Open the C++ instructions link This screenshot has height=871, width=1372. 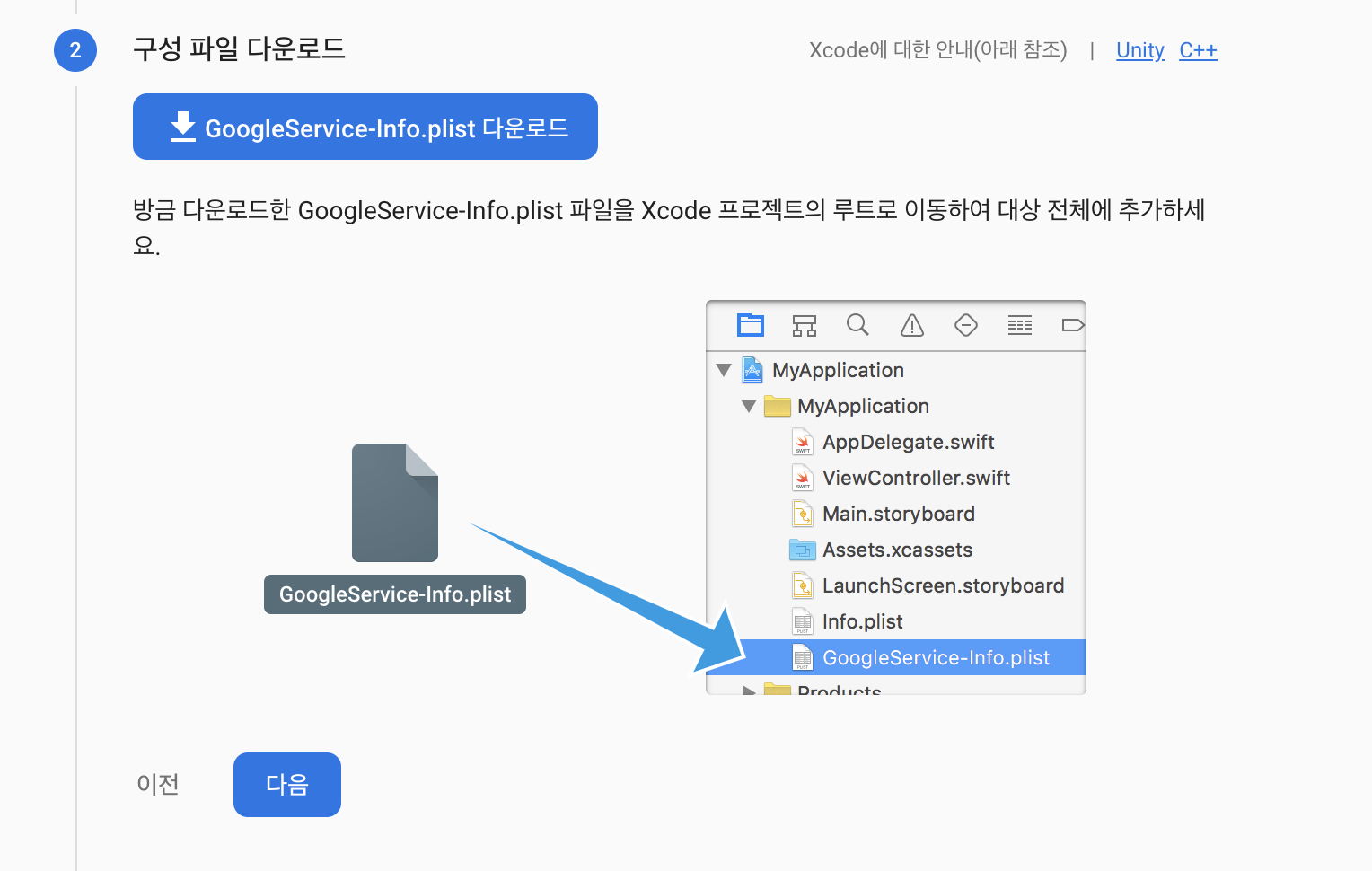point(1198,50)
